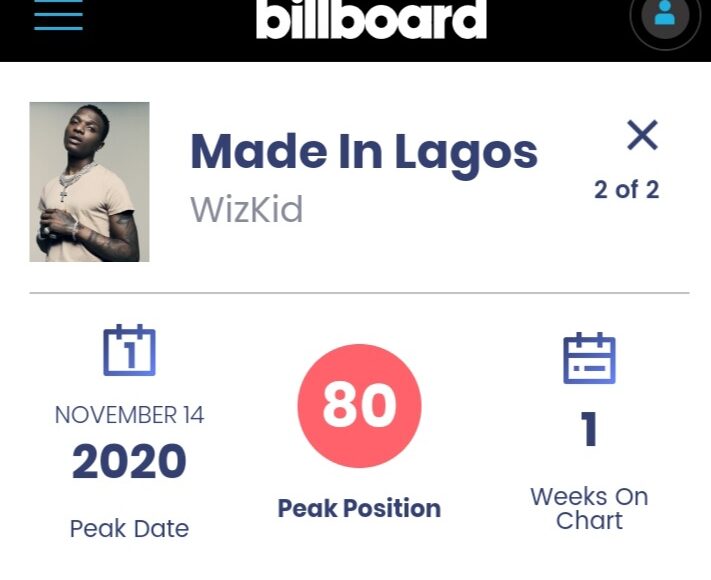The width and height of the screenshot is (711, 580).
Task: Click the number 80 inside the circle
Action: [359, 405]
